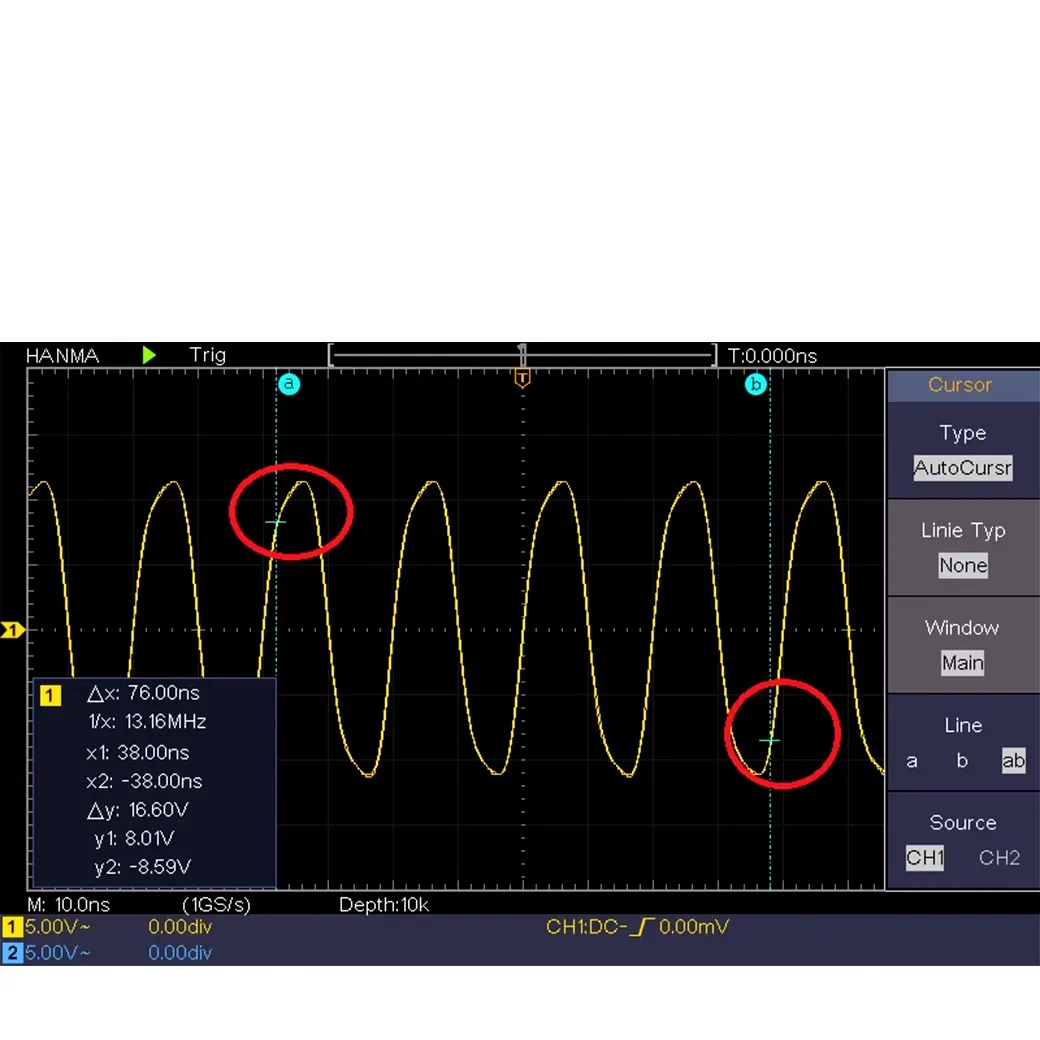Click the Cursor menu title

pos(960,385)
